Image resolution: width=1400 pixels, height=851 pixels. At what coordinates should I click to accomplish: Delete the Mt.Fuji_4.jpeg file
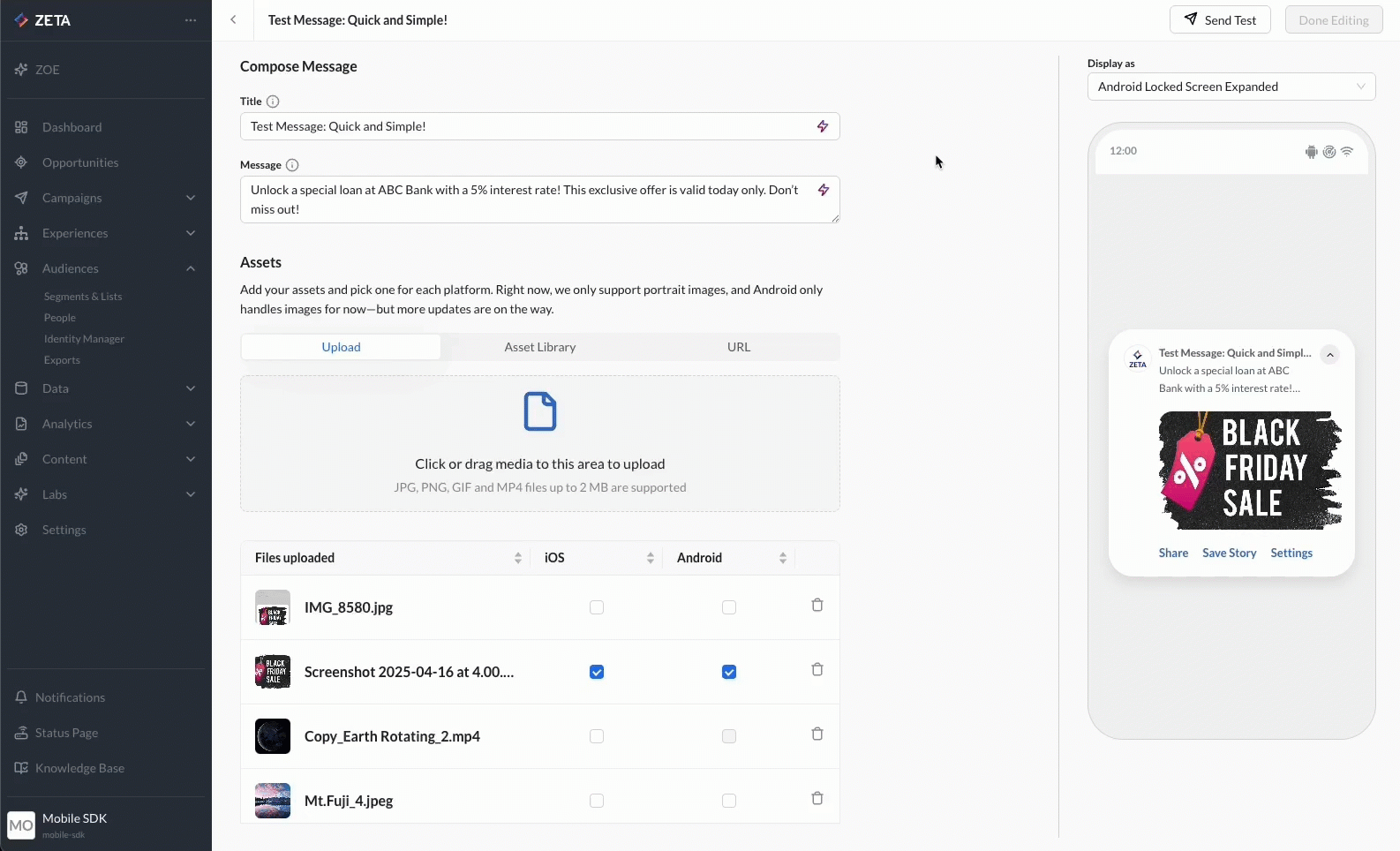coord(817,799)
